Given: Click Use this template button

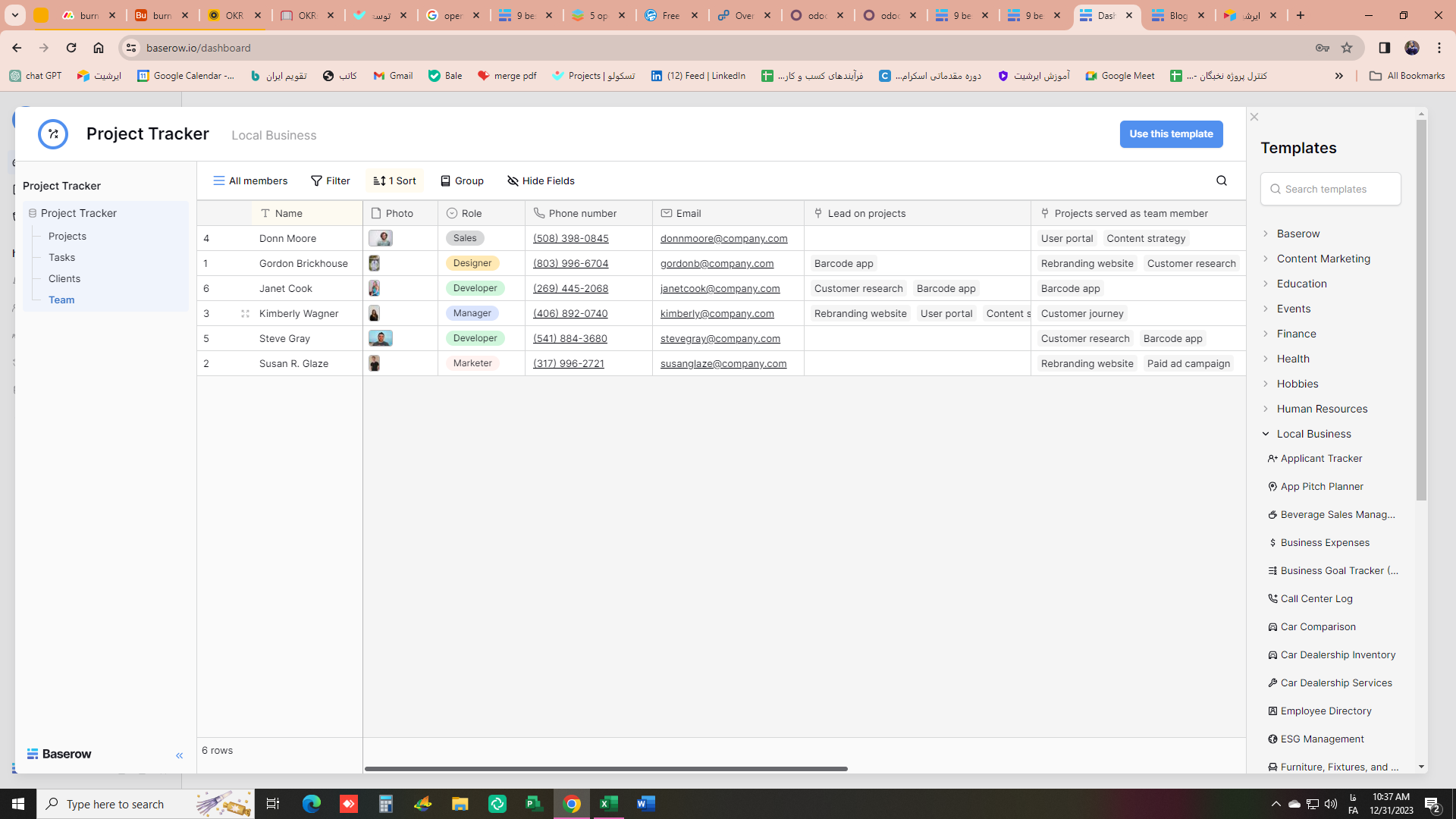Looking at the screenshot, I should click(1171, 134).
